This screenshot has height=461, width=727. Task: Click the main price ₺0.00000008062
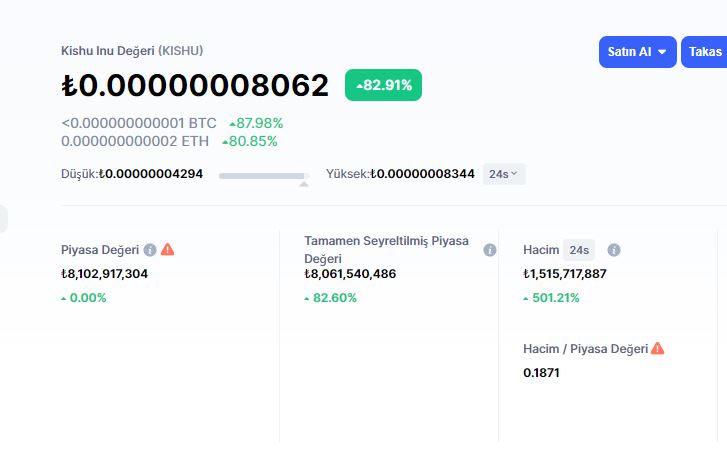coord(195,86)
